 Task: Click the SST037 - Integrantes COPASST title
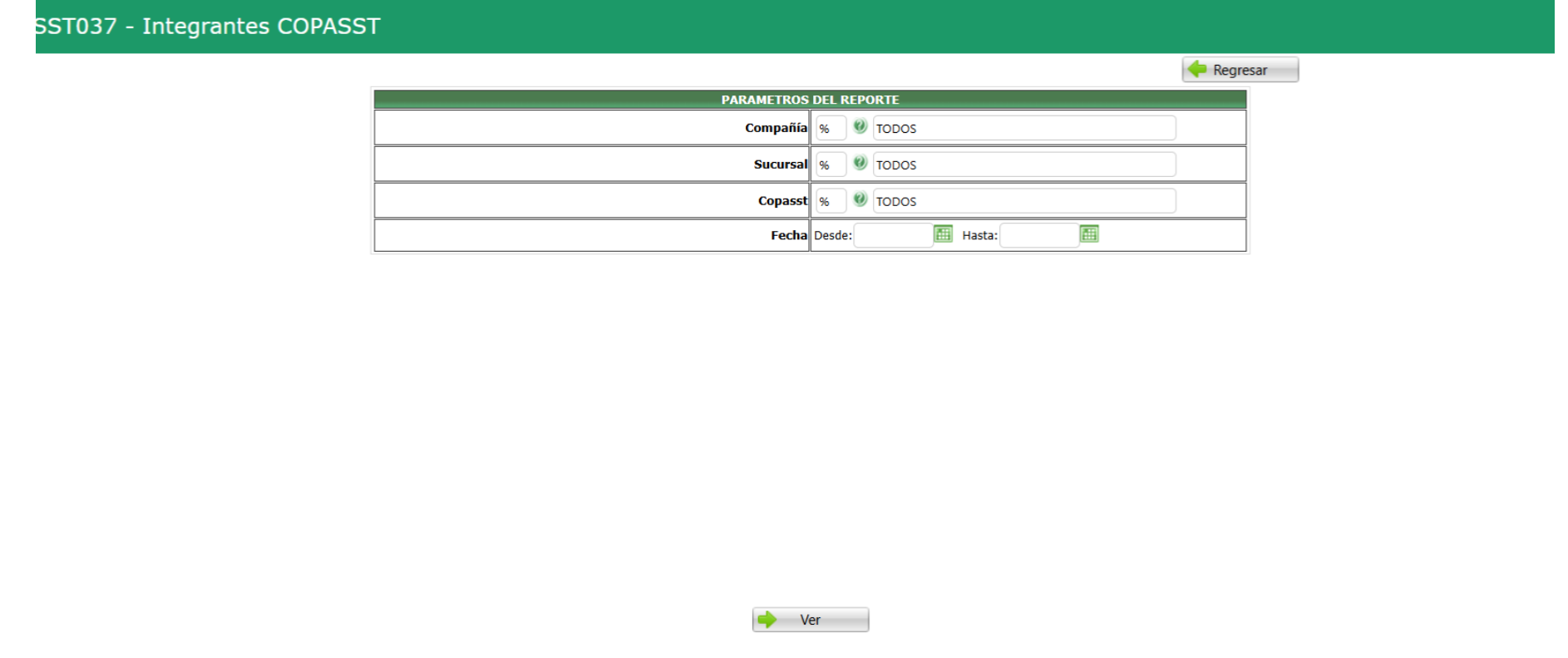click(x=207, y=26)
